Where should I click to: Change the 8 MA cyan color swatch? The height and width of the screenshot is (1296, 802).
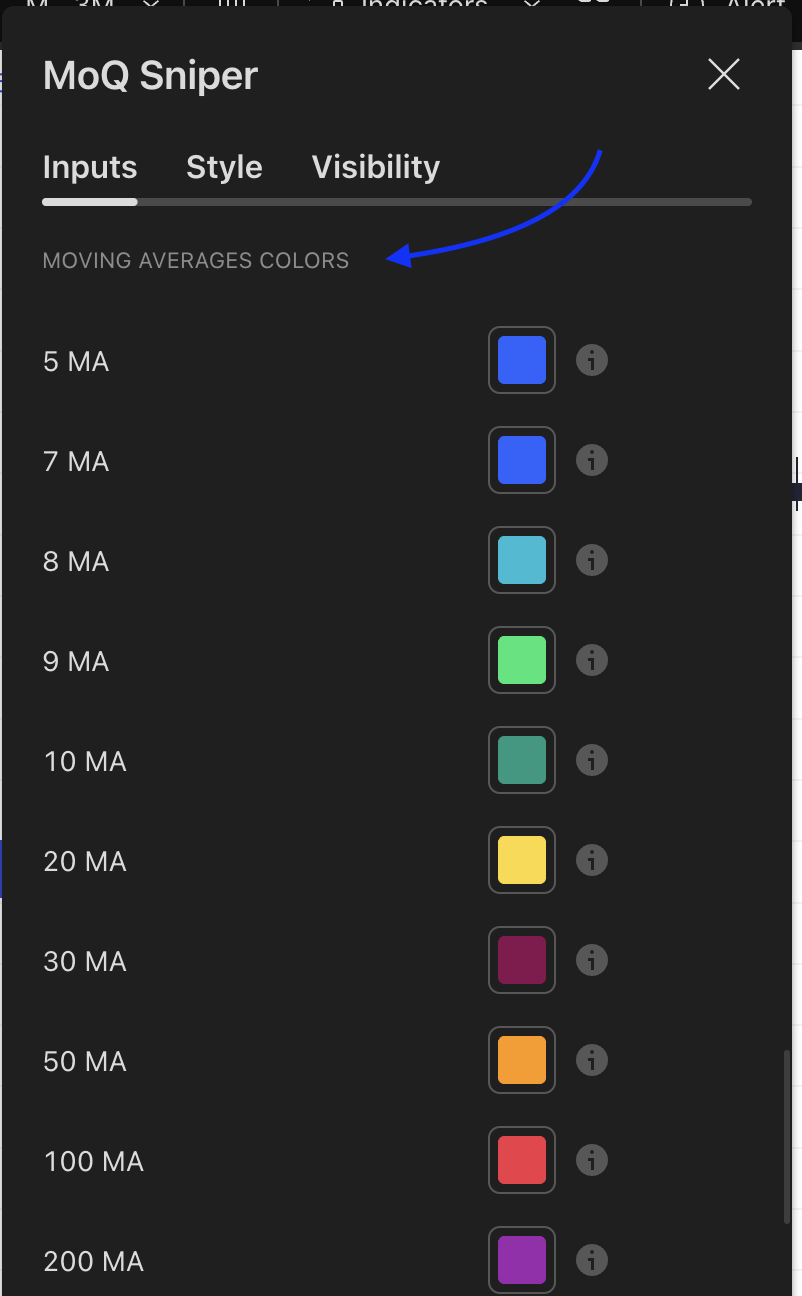(x=522, y=560)
